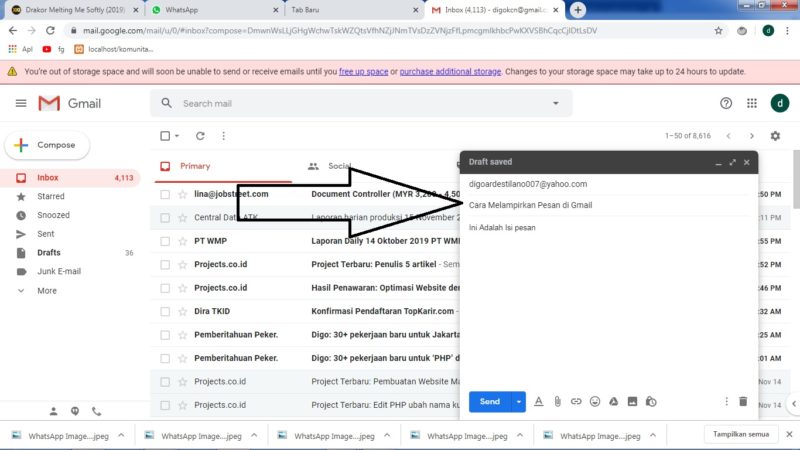This screenshot has height=450, width=800.
Task: Expand the last WhatsApp Image download options
Action: 653,436
